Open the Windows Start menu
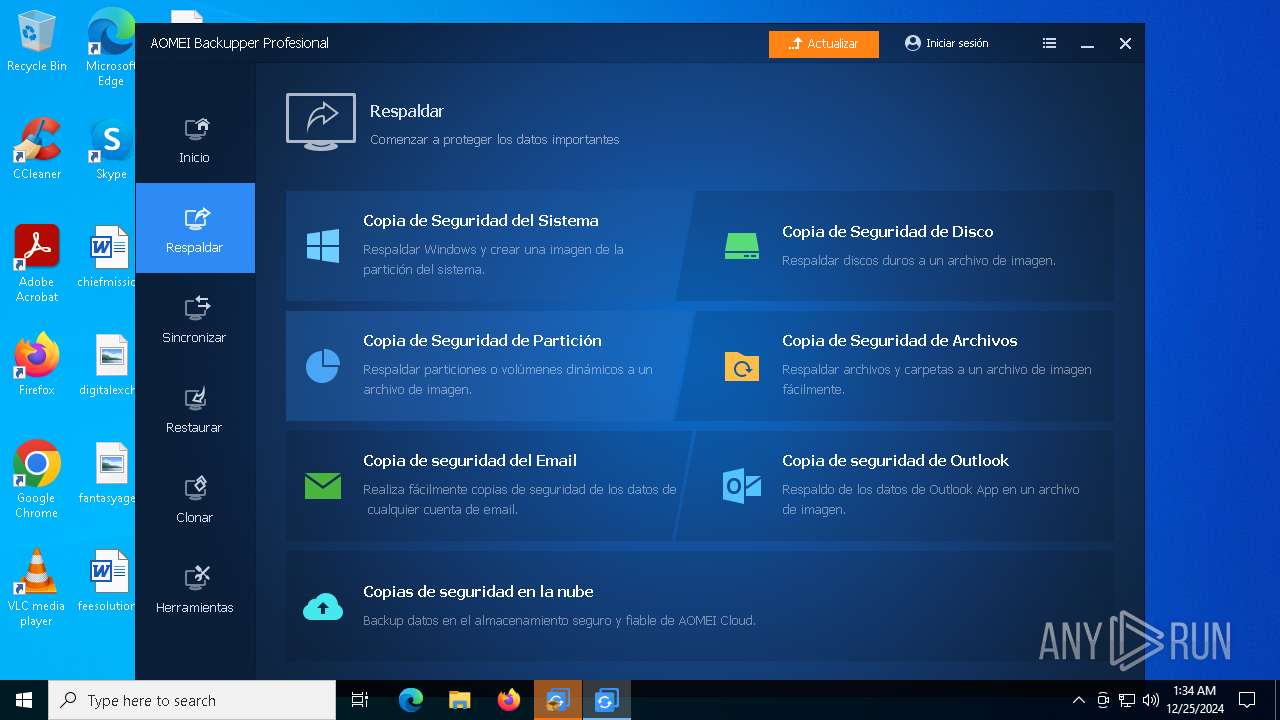1280x720 pixels. pos(24,700)
